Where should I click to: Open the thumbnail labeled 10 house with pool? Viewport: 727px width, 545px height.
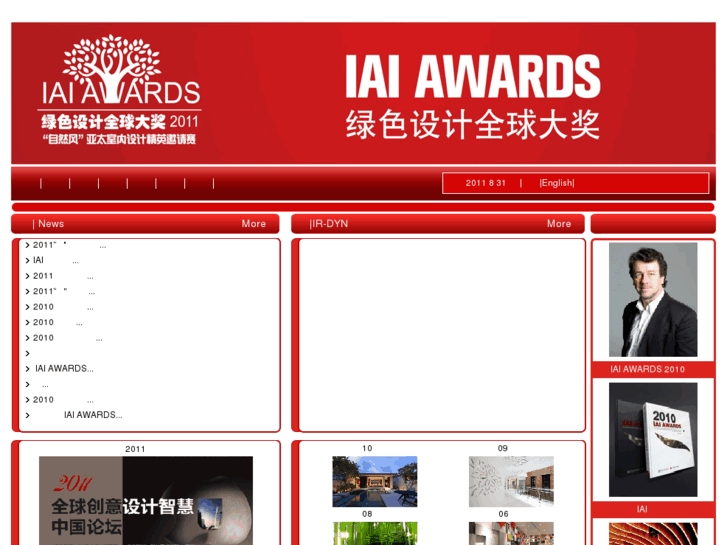[375, 481]
